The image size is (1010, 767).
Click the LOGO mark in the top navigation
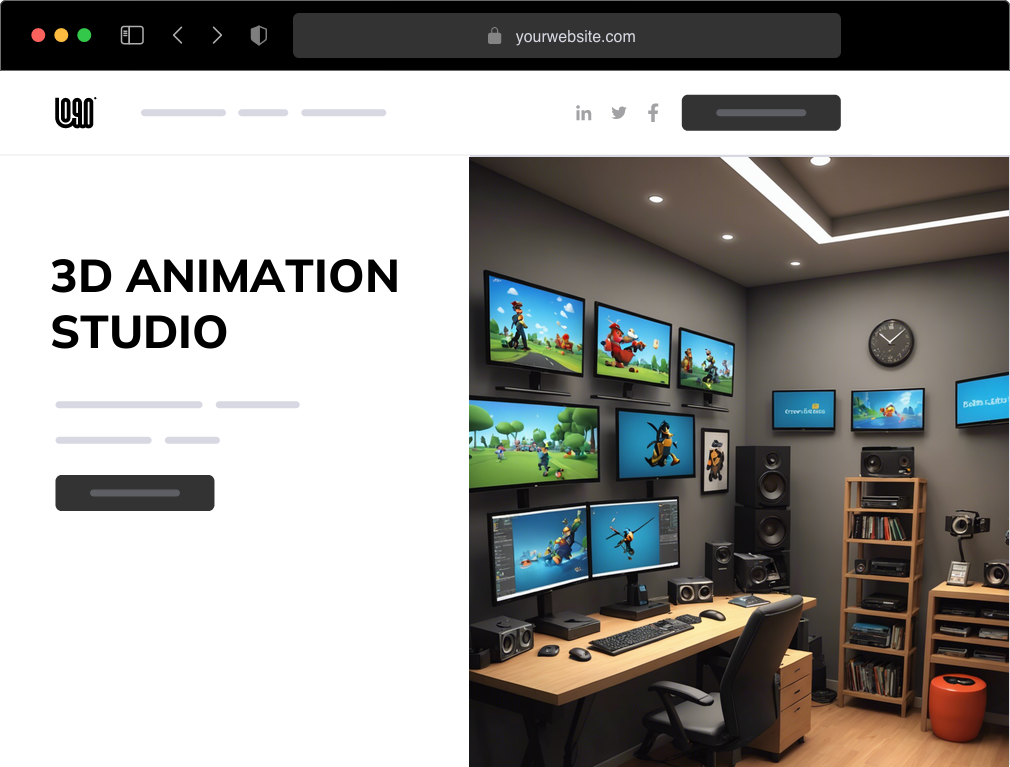click(x=74, y=112)
